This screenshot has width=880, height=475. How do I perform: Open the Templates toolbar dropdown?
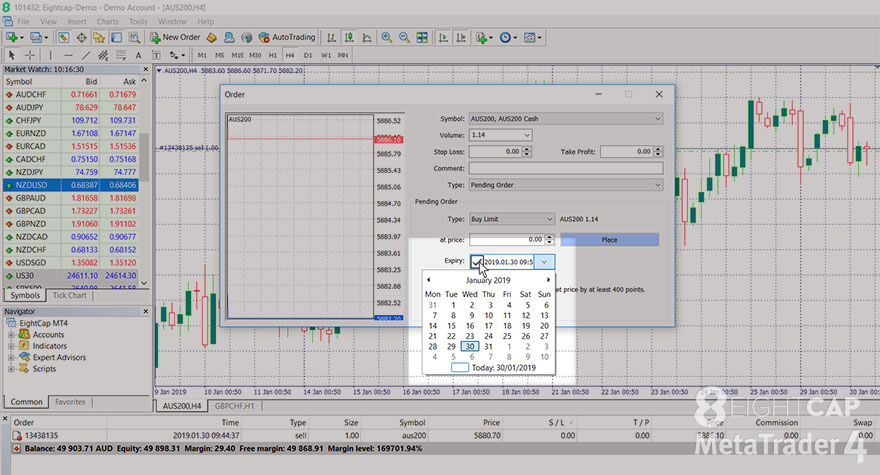pyautogui.click(x=532, y=38)
